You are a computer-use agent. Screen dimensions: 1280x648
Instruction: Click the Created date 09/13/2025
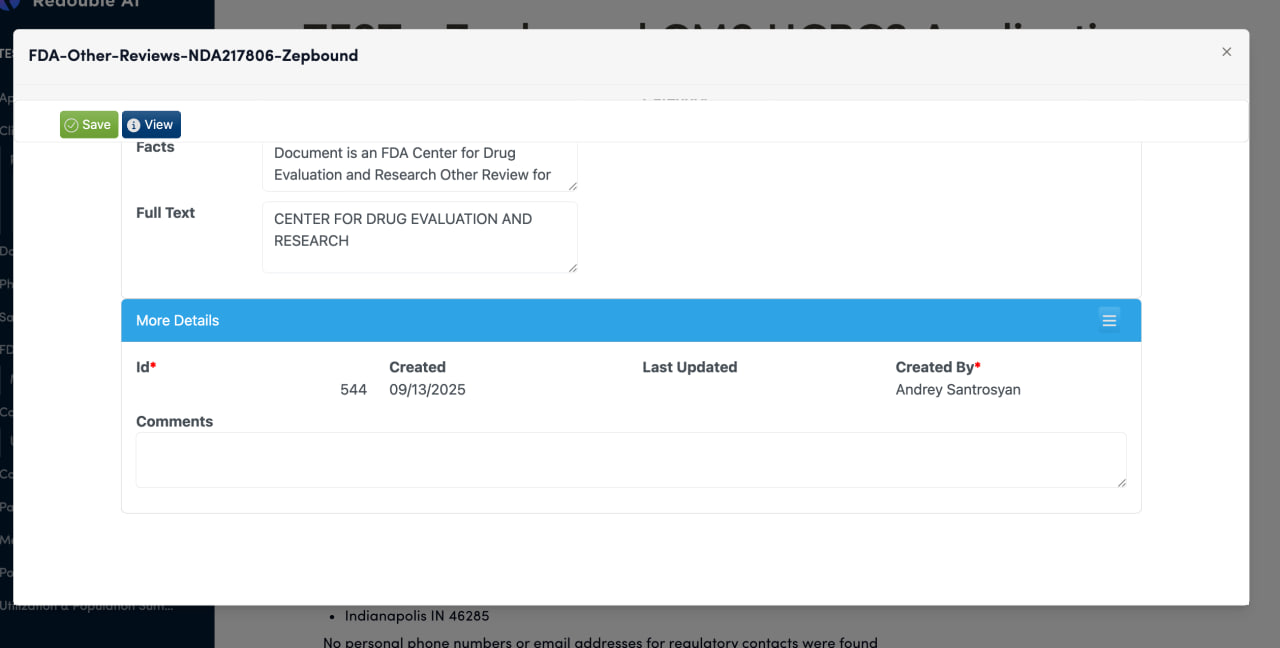click(427, 390)
